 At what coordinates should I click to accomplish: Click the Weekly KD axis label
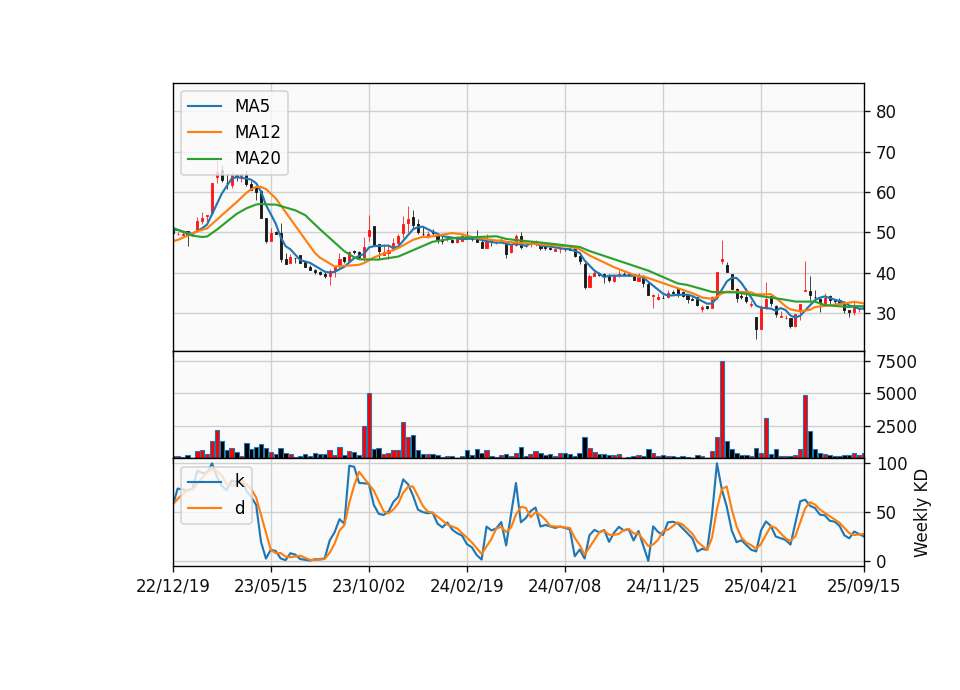[920, 513]
